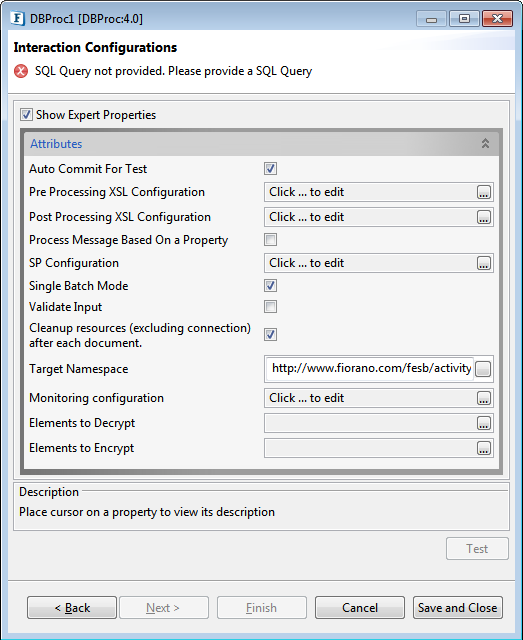Disable Single Batch Mode checkbox
Image resolution: width=523 pixels, height=640 pixels.
click(x=270, y=285)
